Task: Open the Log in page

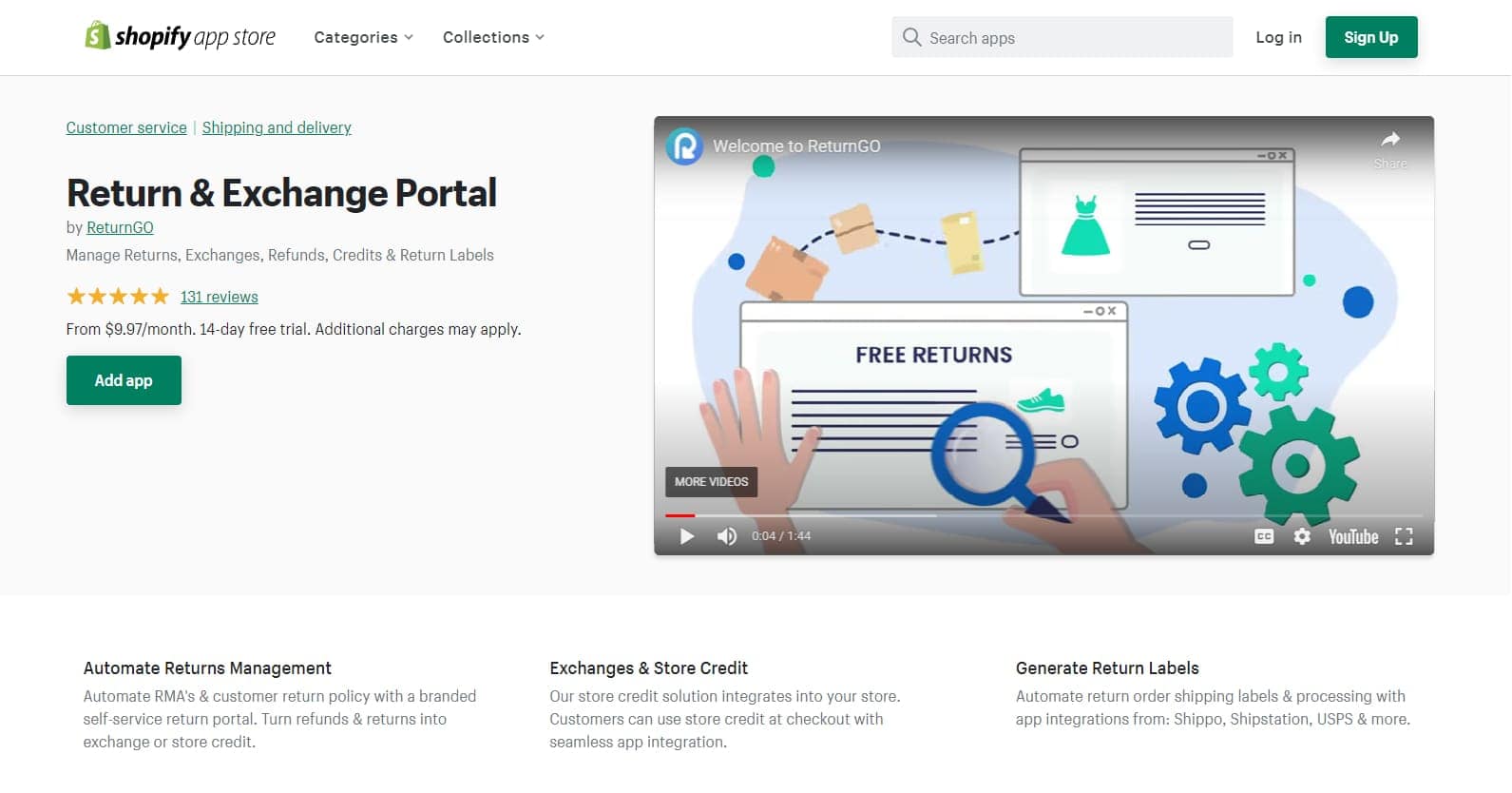Action: [1278, 37]
